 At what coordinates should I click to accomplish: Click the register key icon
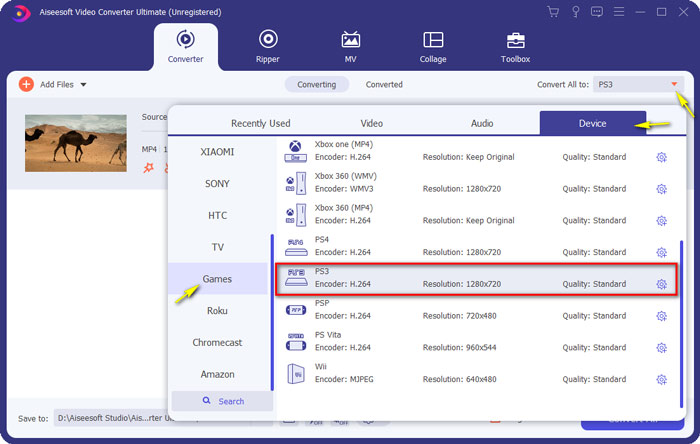click(575, 12)
